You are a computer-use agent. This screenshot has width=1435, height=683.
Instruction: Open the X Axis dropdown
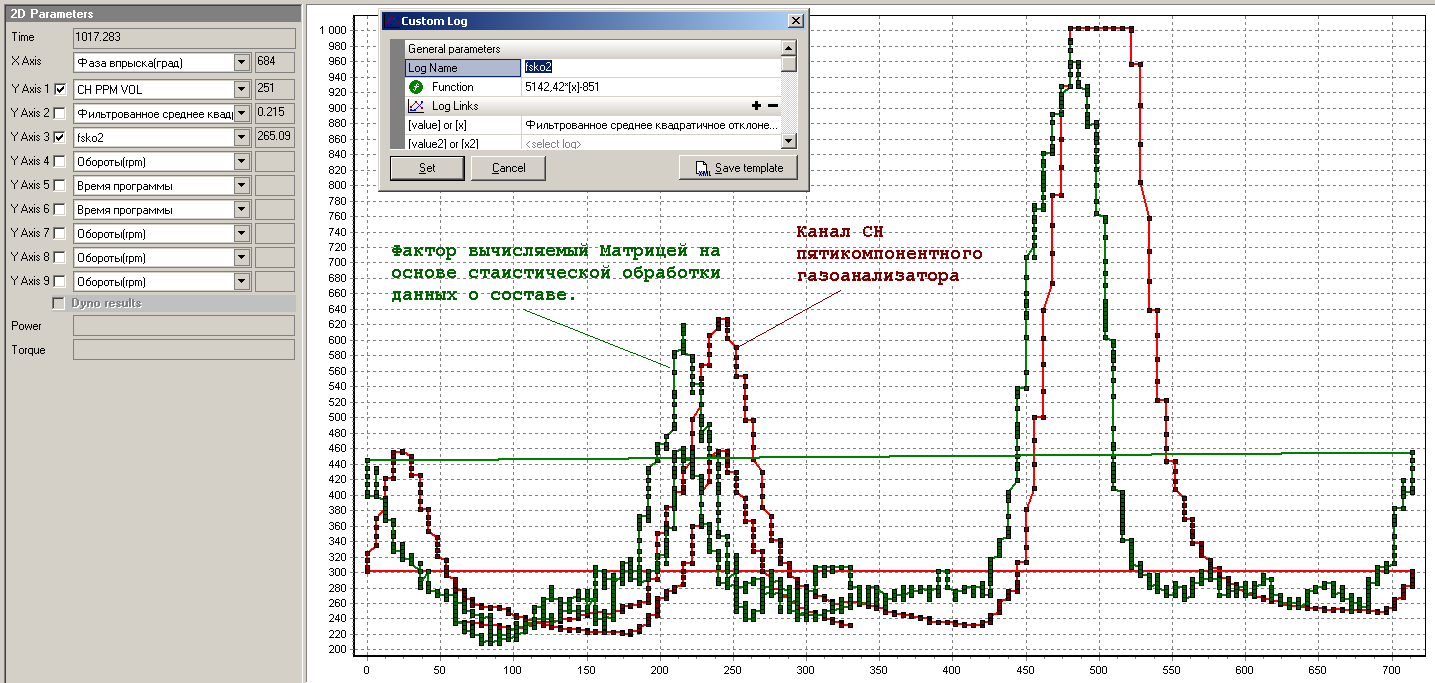pos(241,63)
